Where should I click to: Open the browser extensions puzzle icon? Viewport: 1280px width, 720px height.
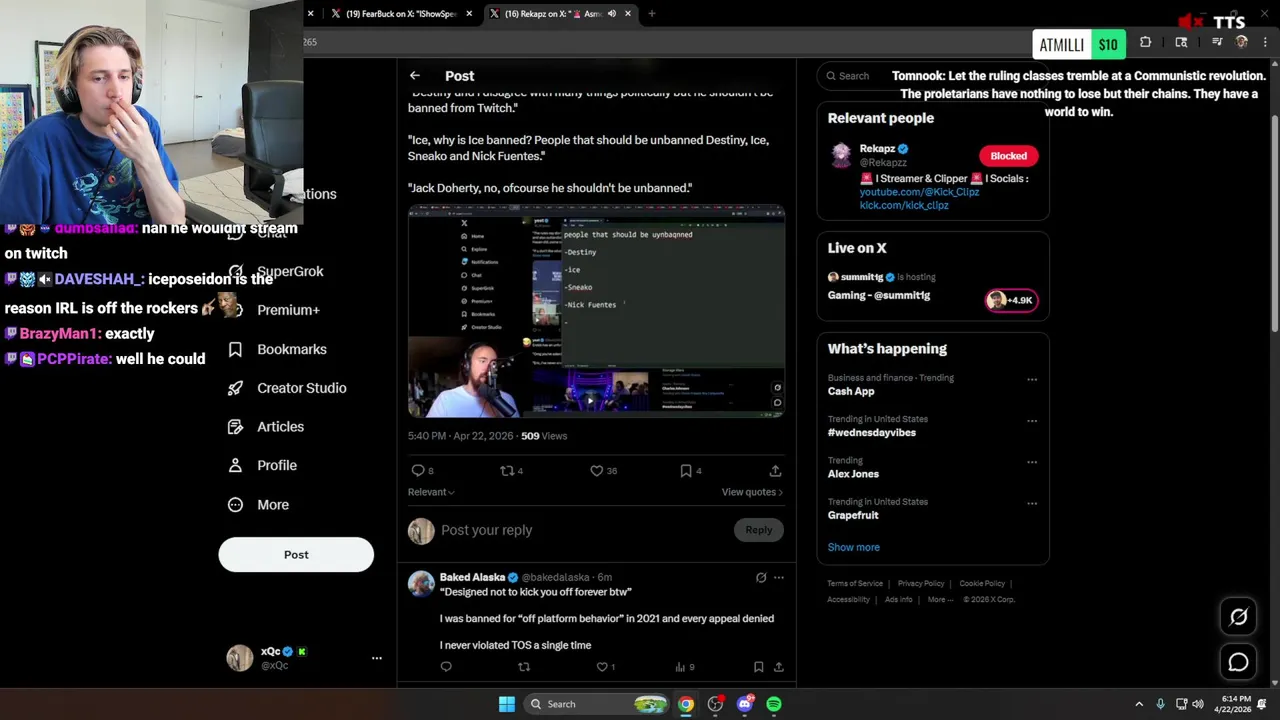(1145, 42)
